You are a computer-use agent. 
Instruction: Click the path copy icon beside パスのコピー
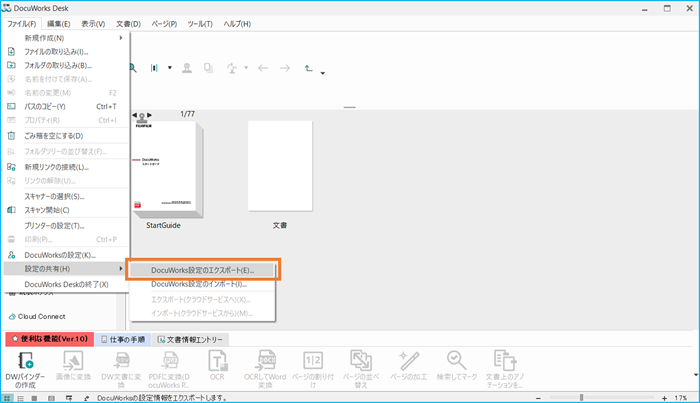(12, 107)
